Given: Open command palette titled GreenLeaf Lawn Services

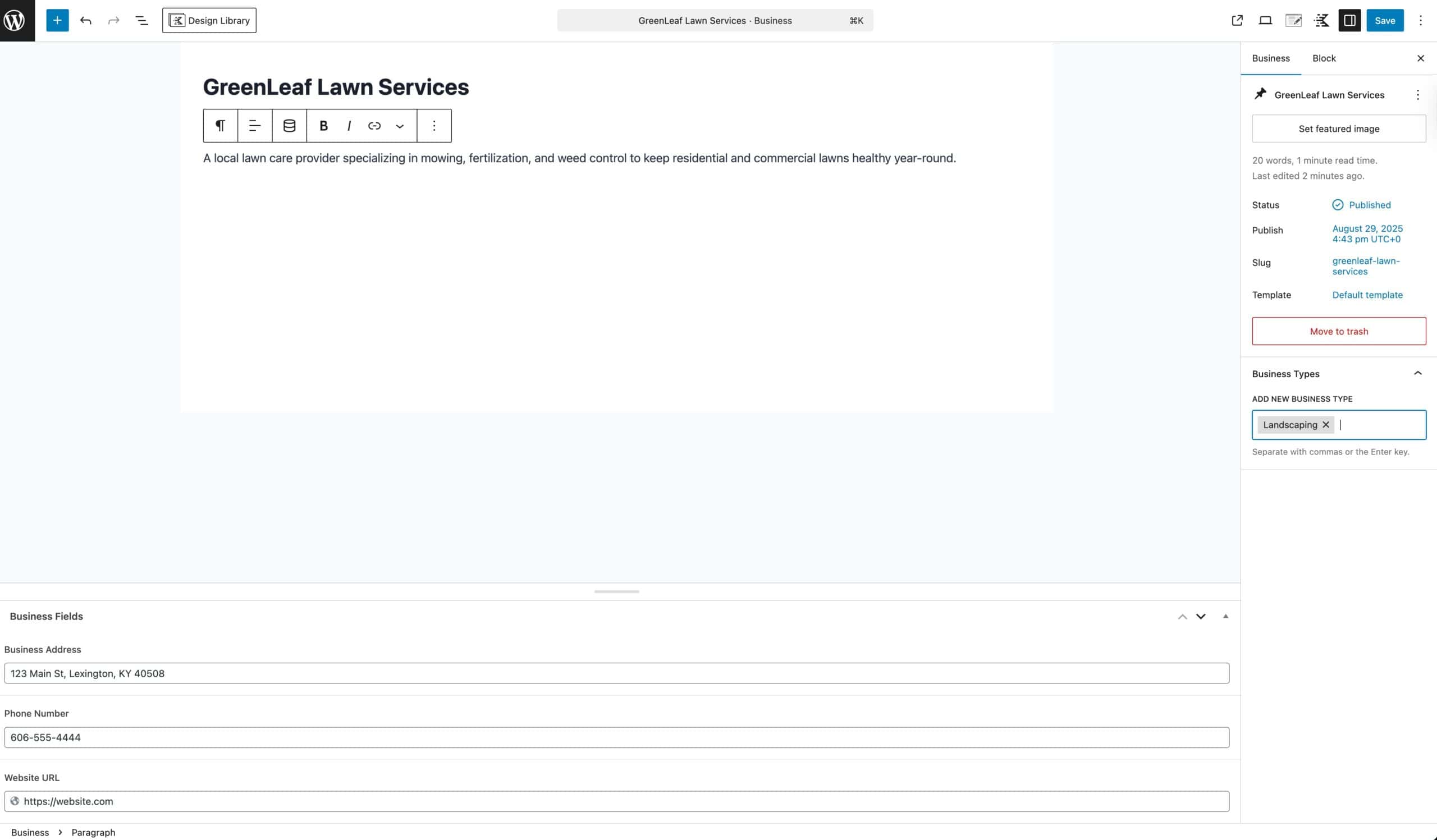Looking at the screenshot, I should coord(715,21).
